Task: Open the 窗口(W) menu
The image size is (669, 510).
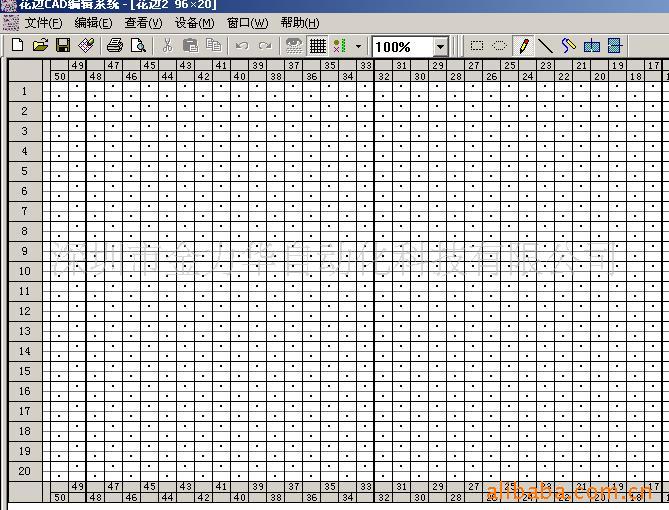Action: (x=247, y=23)
